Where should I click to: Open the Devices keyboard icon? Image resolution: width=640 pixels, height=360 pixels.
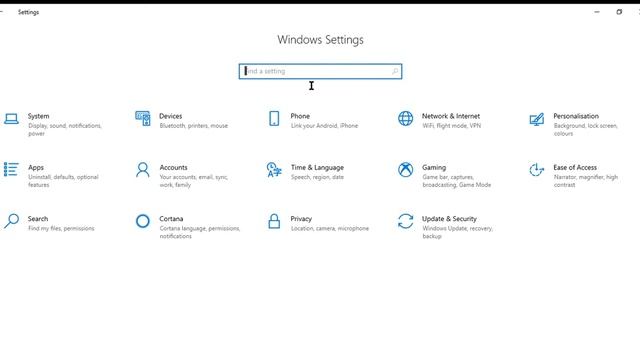click(143, 118)
